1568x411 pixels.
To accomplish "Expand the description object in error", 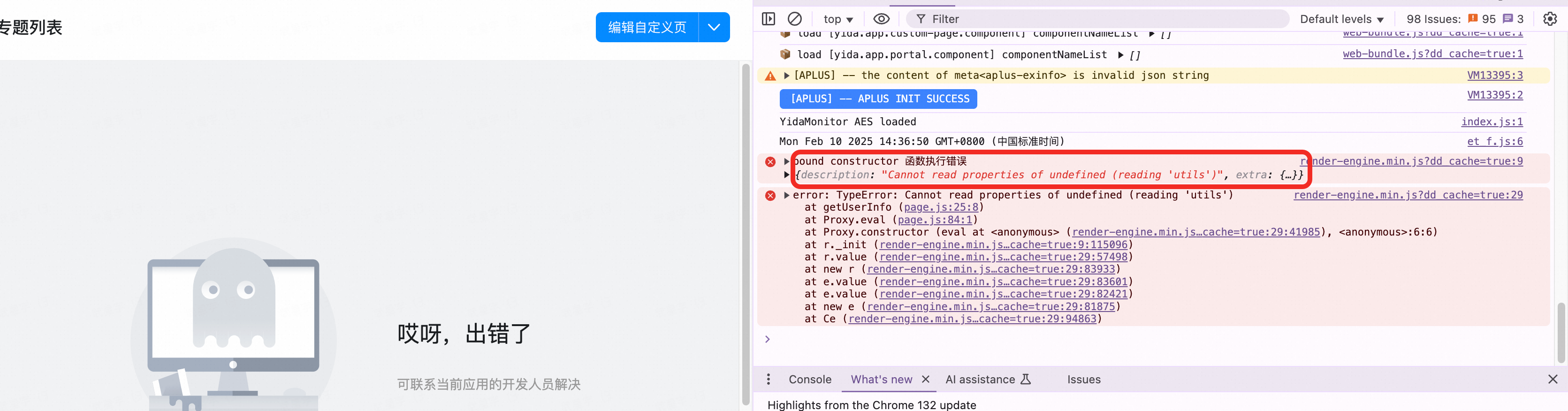I will point(786,175).
